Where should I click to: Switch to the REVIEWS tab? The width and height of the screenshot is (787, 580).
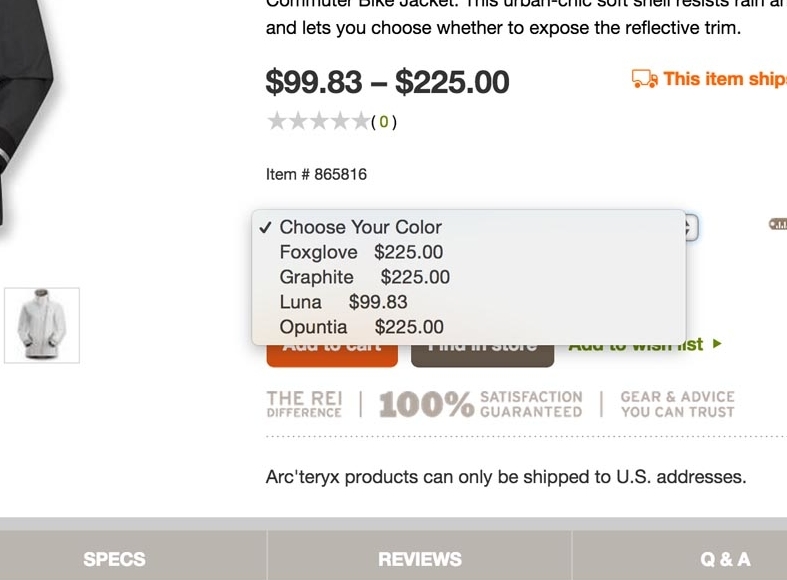point(420,559)
